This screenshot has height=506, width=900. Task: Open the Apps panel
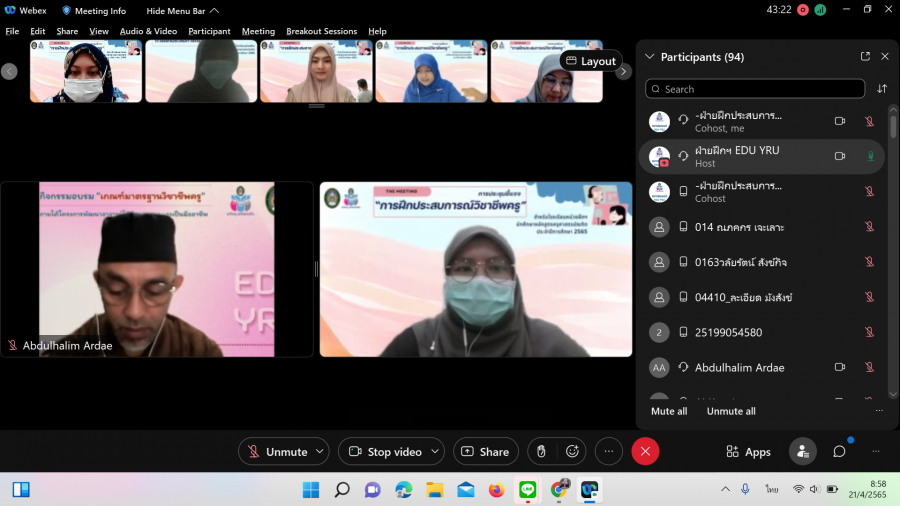pyautogui.click(x=748, y=452)
